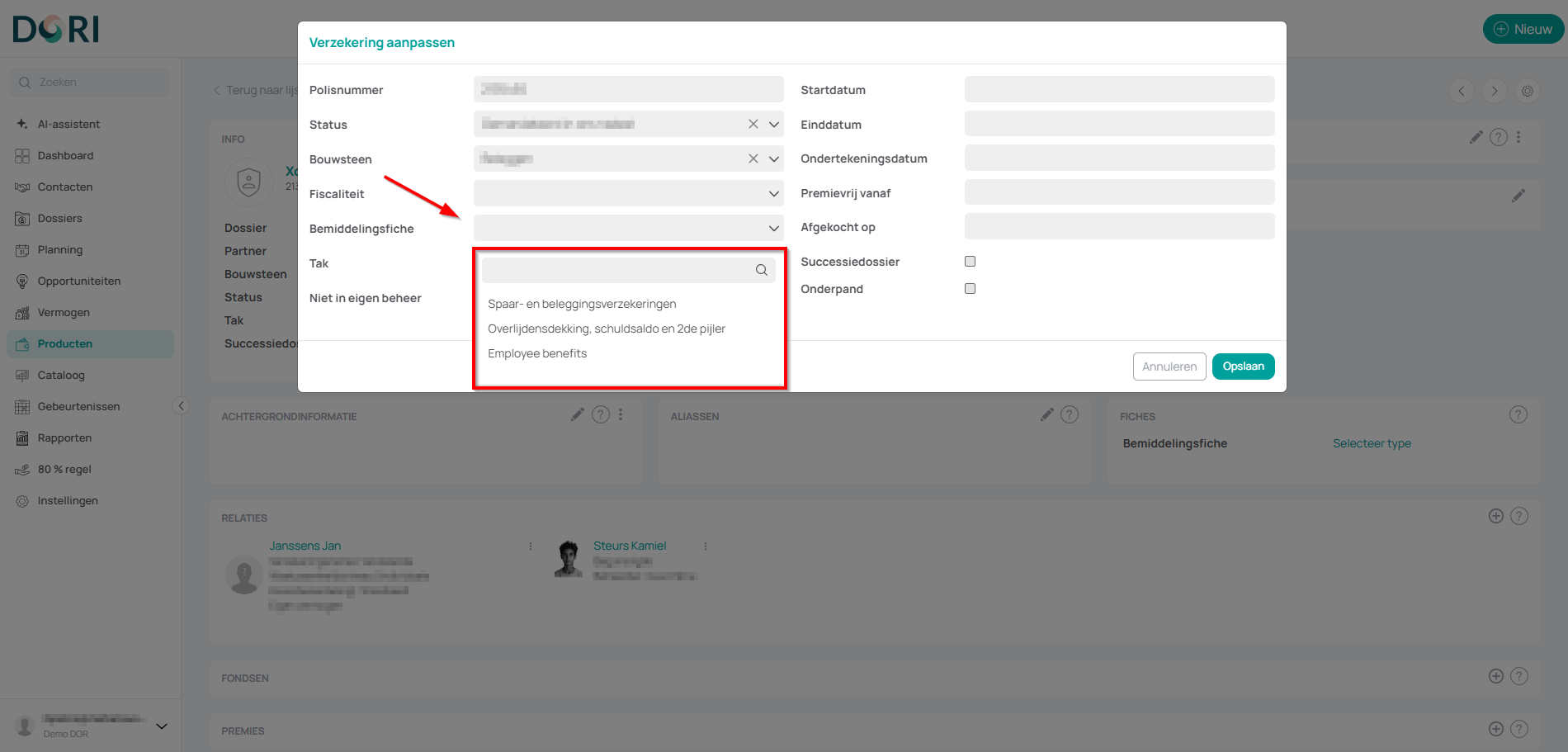Open help for the Fiches panel
1568x752 pixels.
[1518, 414]
